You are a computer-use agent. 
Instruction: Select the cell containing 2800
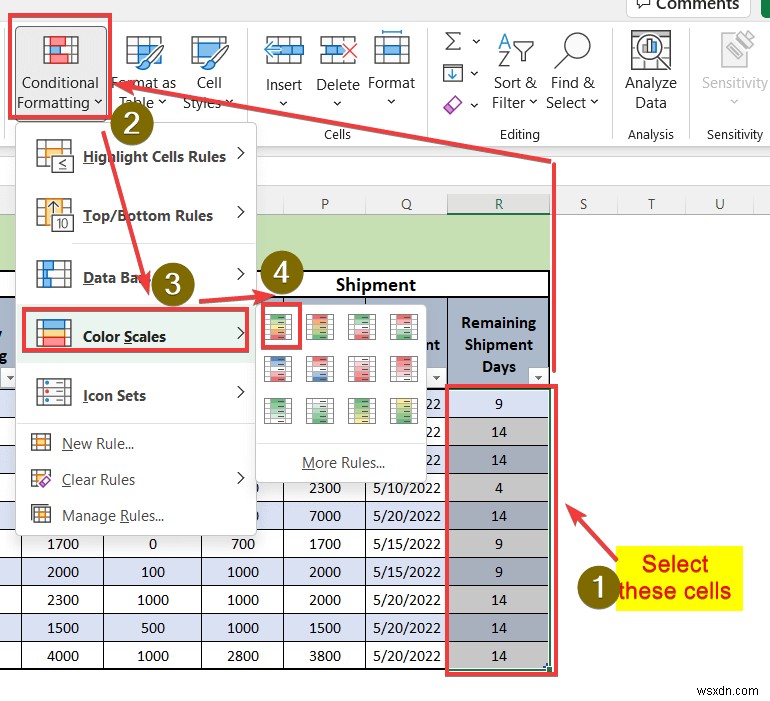[243, 656]
